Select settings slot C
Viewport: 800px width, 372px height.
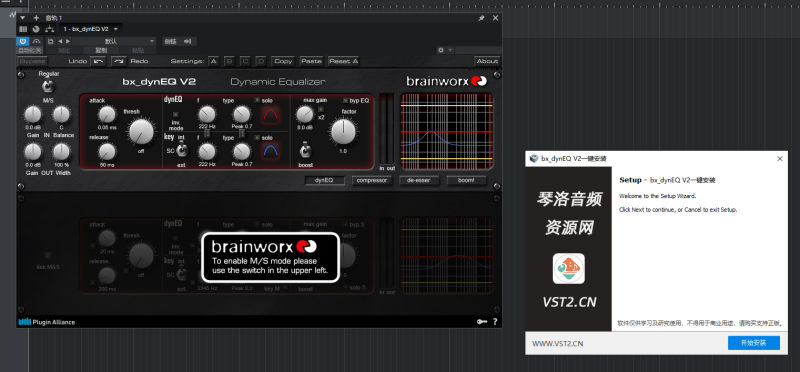click(x=245, y=61)
